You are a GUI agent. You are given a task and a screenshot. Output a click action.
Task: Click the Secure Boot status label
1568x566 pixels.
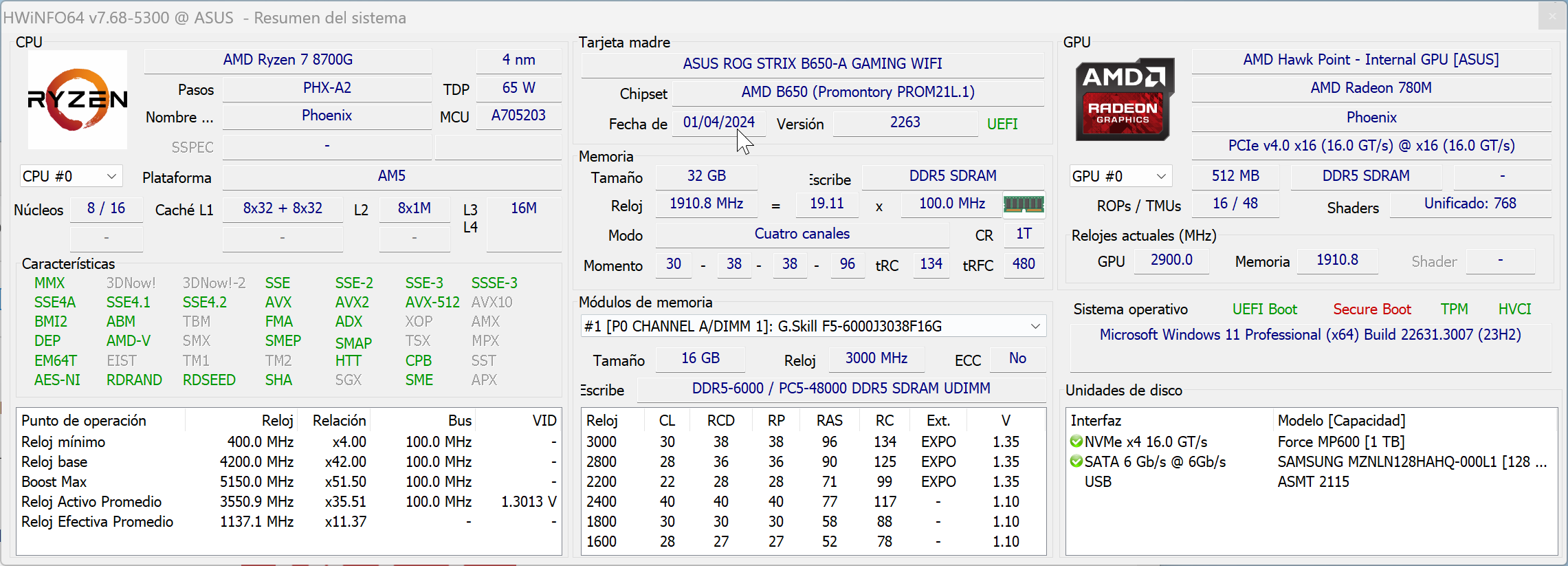(x=1371, y=309)
